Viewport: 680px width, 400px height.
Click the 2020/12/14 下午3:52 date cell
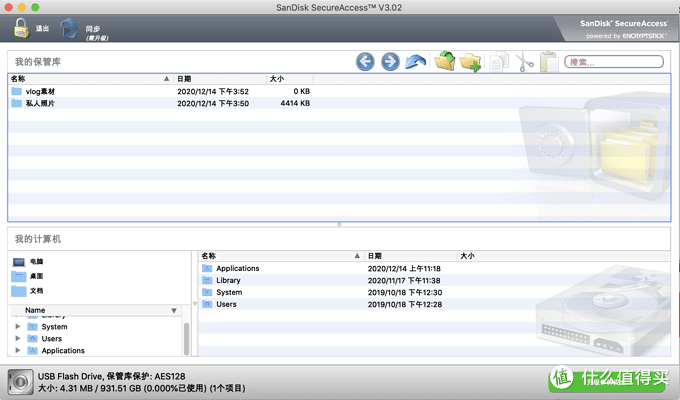tap(213, 91)
